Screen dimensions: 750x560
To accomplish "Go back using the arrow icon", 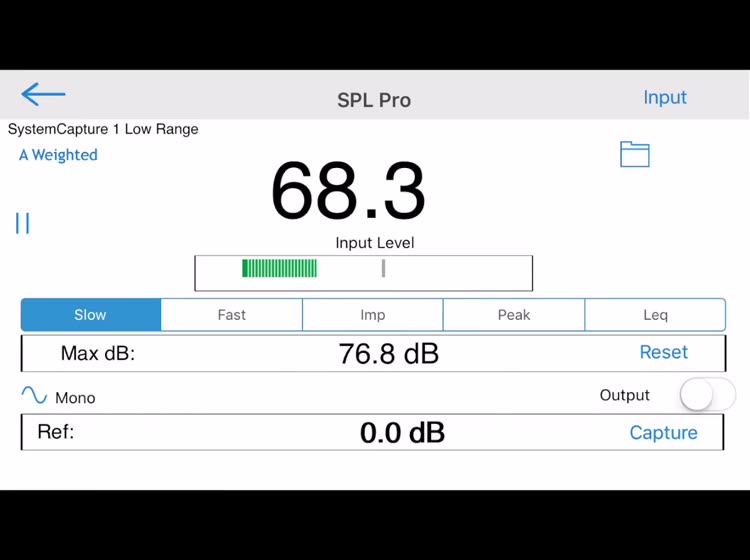I will [x=43, y=94].
